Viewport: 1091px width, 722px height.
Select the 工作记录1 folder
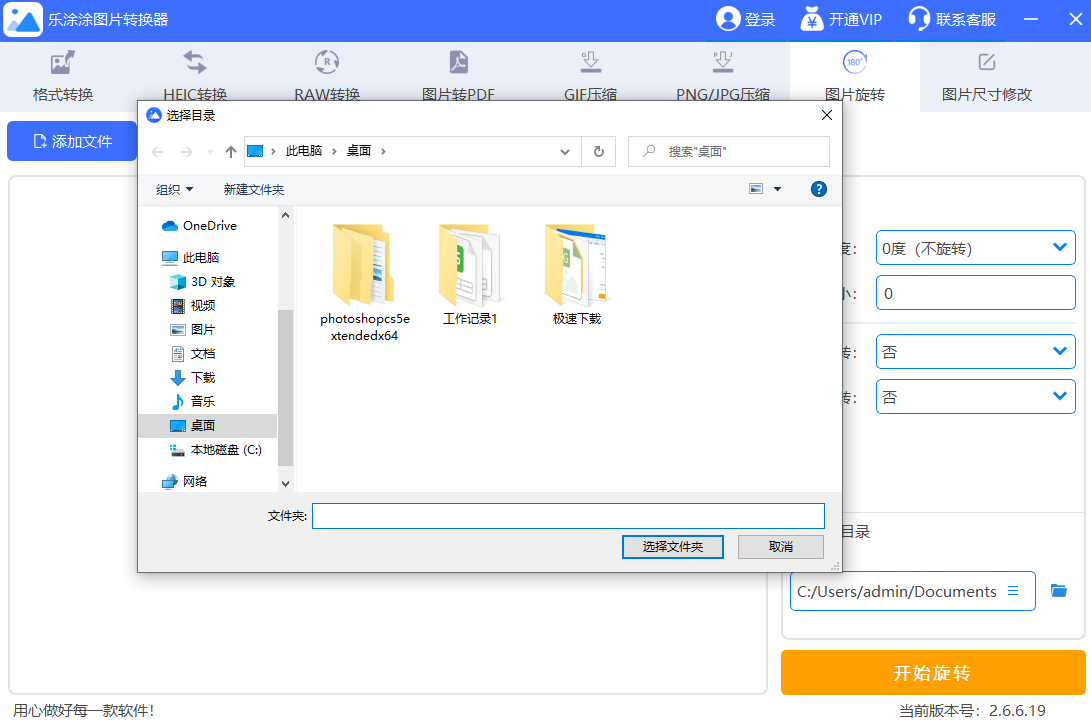pos(470,270)
